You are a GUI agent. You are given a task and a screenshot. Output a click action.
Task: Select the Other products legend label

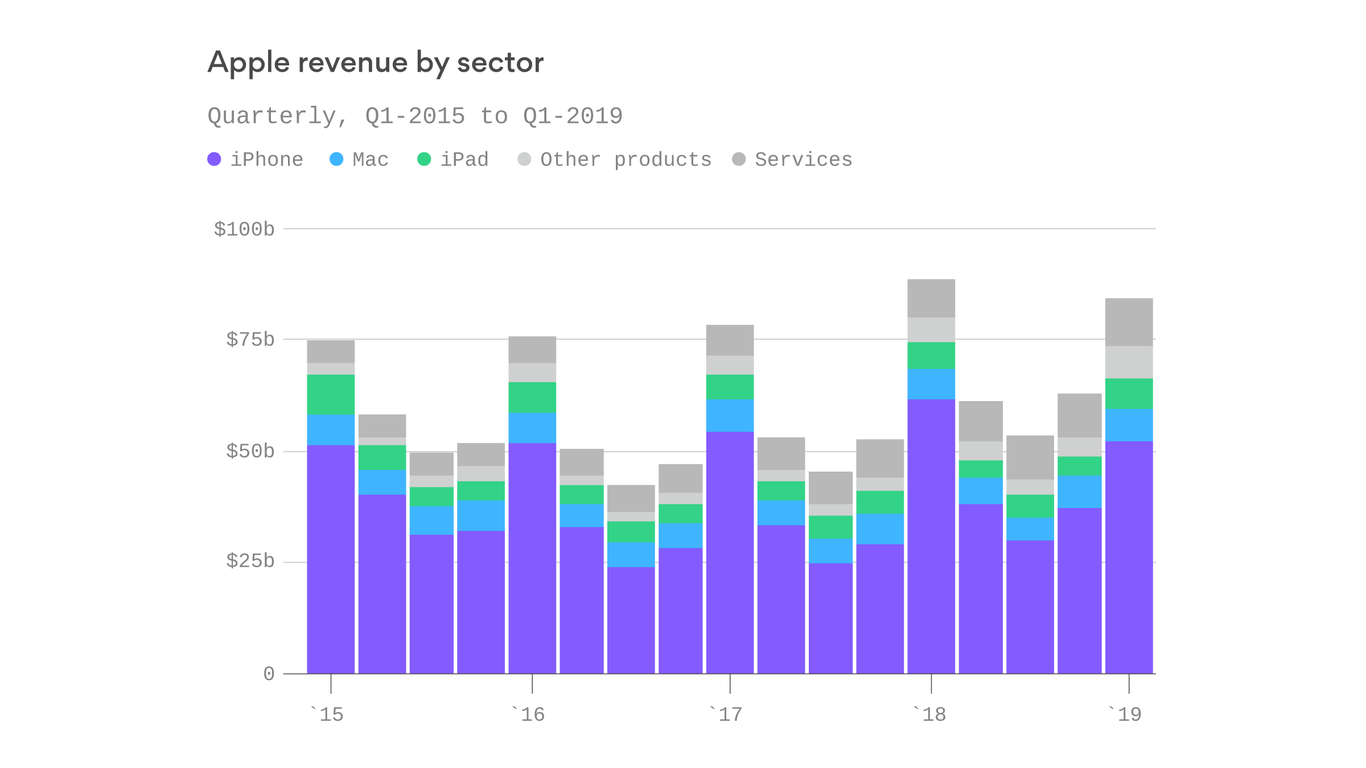(625, 159)
